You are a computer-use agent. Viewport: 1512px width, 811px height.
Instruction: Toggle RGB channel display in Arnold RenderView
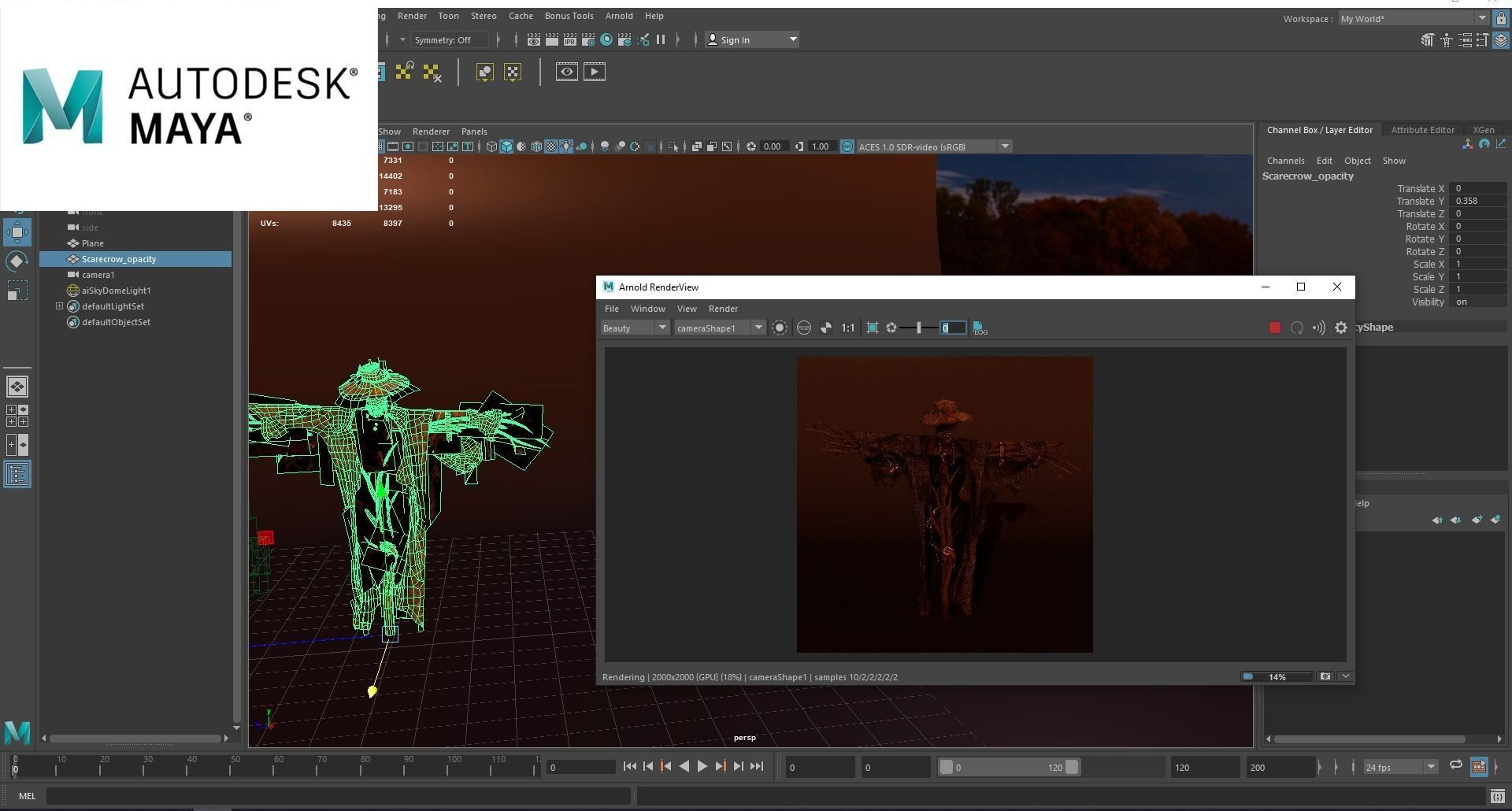coord(803,328)
